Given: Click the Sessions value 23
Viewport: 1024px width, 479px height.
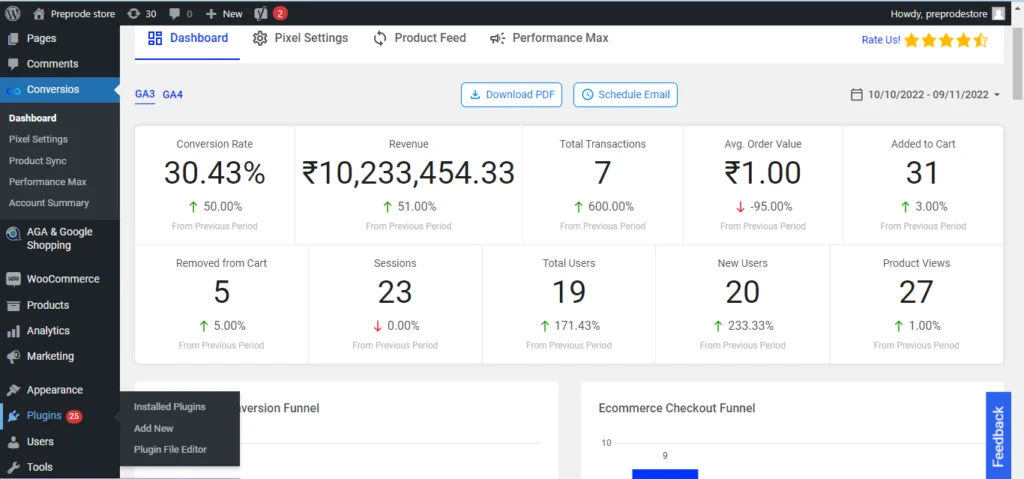Looking at the screenshot, I should tap(395, 293).
